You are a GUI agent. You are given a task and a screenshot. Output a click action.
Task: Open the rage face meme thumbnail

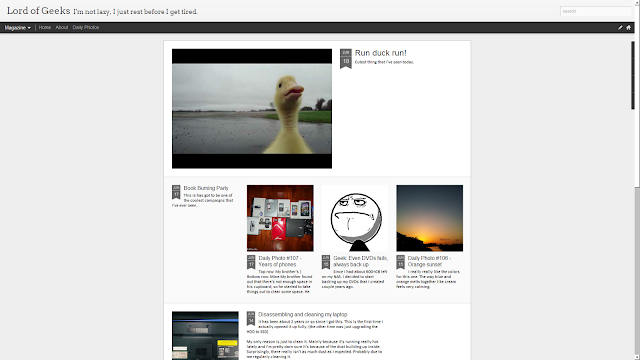(x=355, y=218)
